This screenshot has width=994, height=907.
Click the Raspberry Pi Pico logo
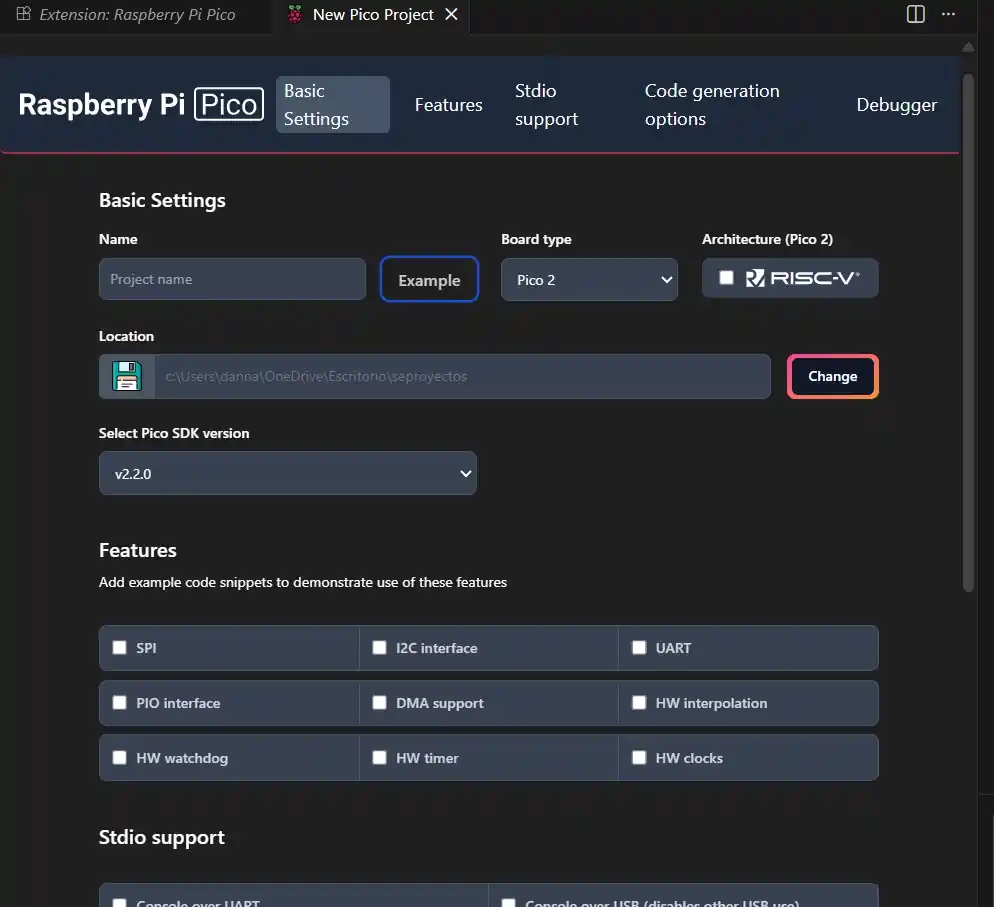click(141, 105)
